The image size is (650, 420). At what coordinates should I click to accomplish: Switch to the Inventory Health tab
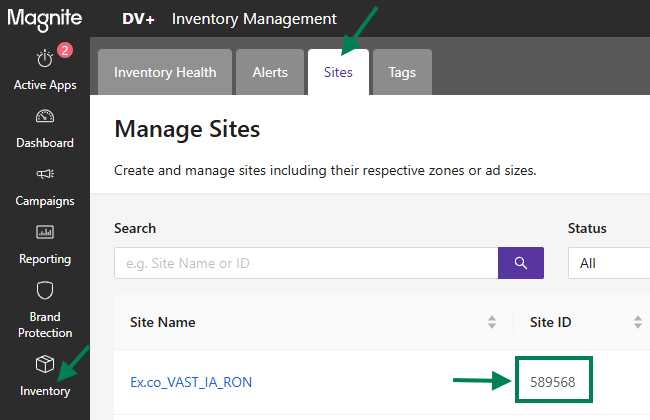(x=165, y=72)
